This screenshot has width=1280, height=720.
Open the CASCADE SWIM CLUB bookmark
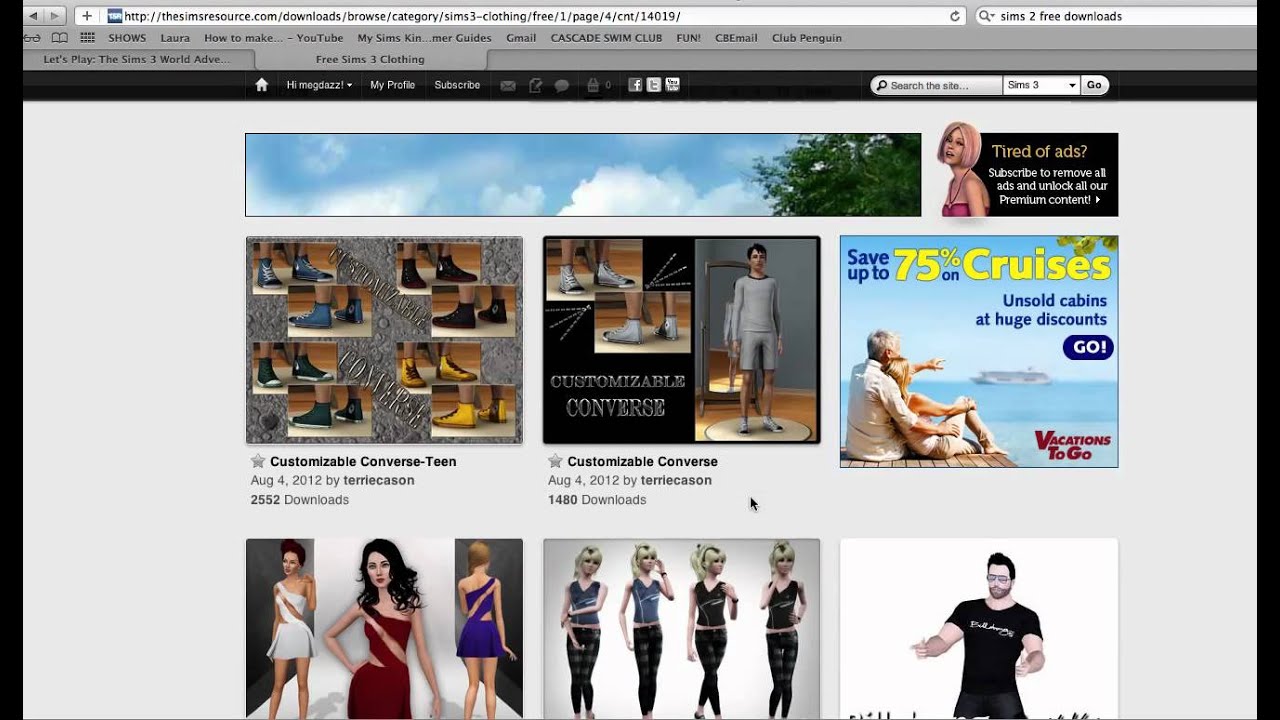pyautogui.click(x=606, y=38)
